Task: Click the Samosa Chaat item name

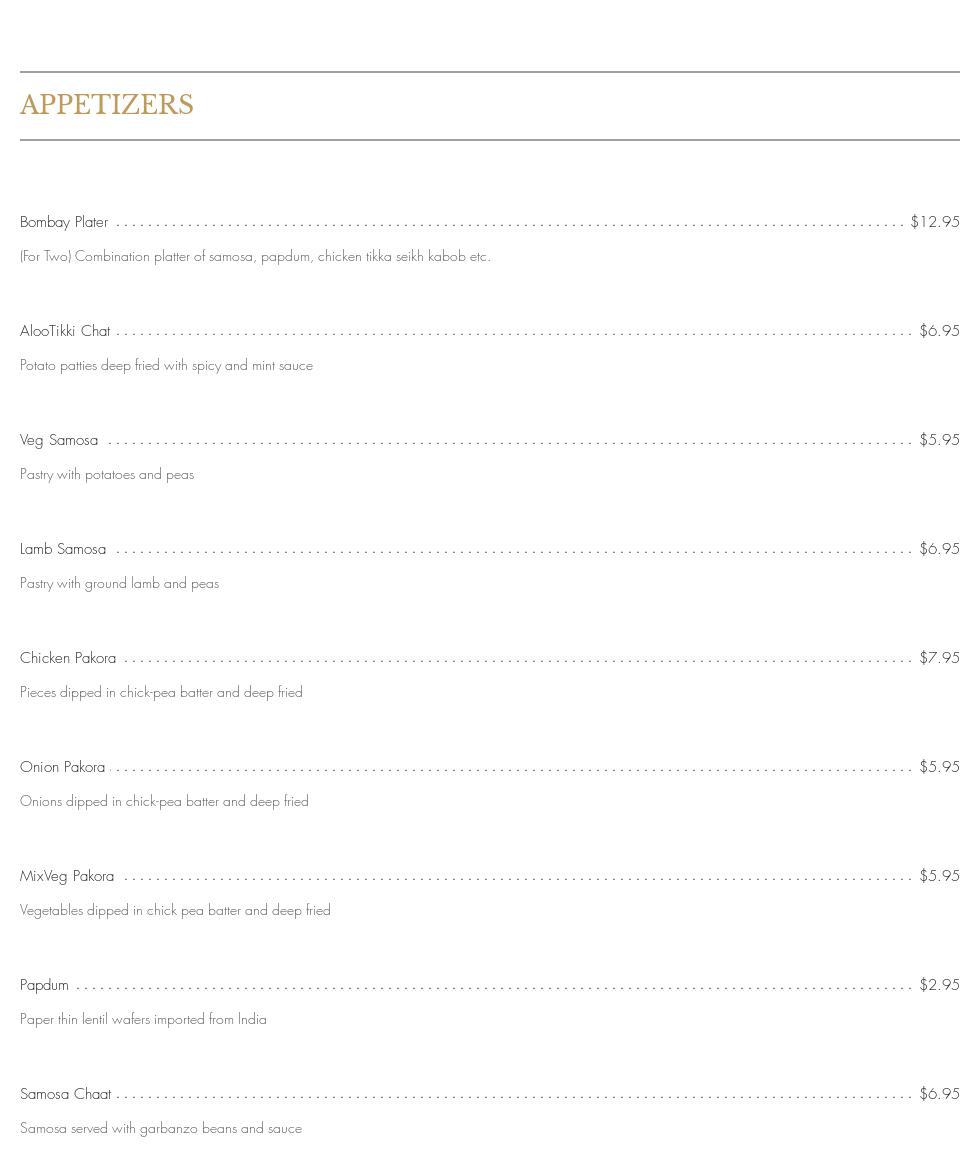Action: pyautogui.click(x=65, y=1094)
